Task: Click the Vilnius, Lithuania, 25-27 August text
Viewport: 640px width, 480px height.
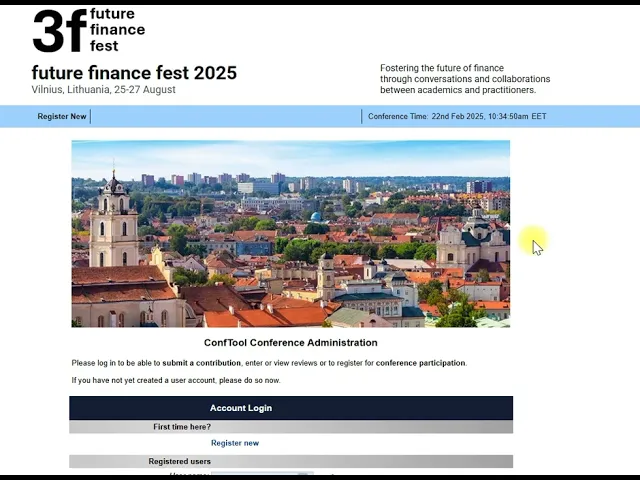Action: point(104,89)
